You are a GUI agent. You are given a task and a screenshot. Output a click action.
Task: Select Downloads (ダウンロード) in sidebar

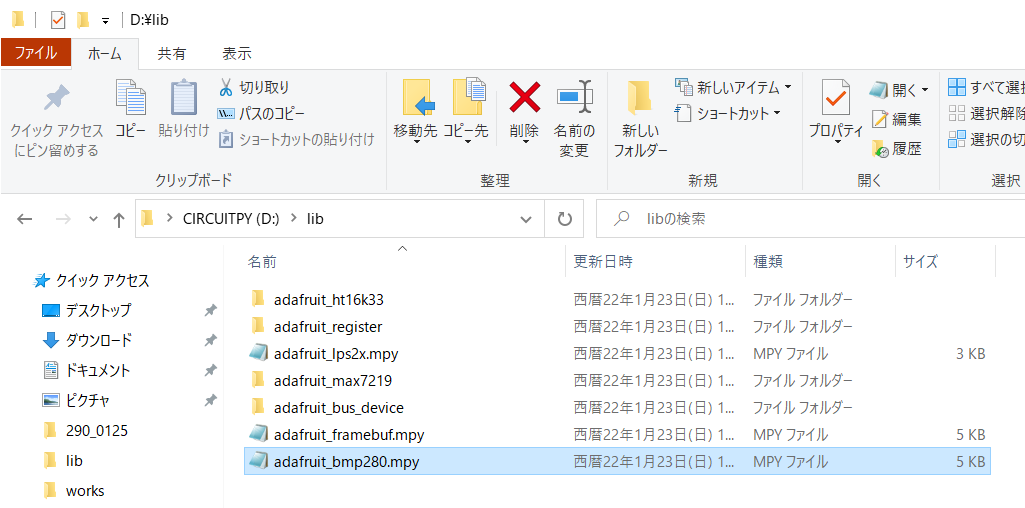click(x=98, y=340)
